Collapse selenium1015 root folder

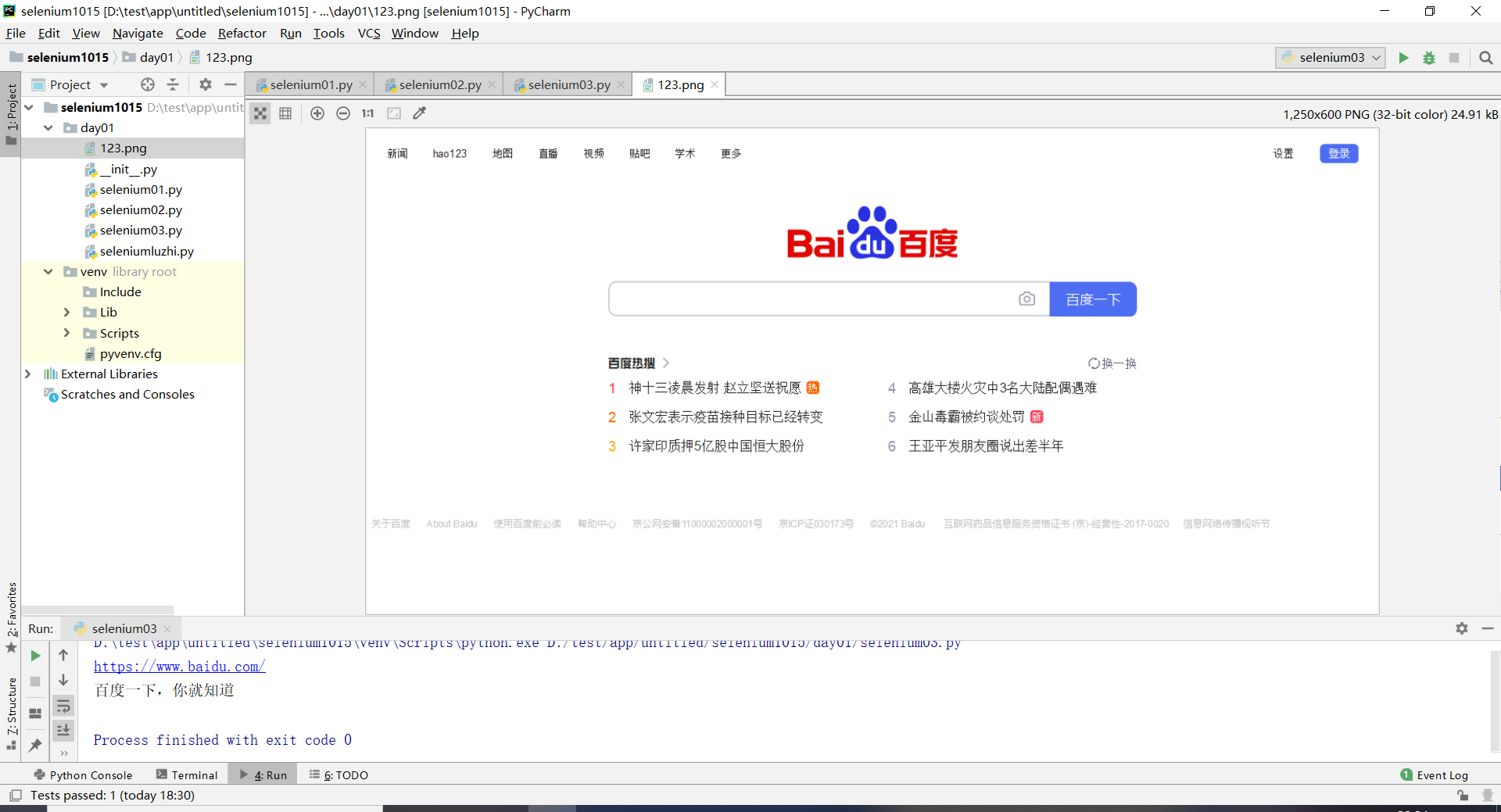tap(29, 107)
